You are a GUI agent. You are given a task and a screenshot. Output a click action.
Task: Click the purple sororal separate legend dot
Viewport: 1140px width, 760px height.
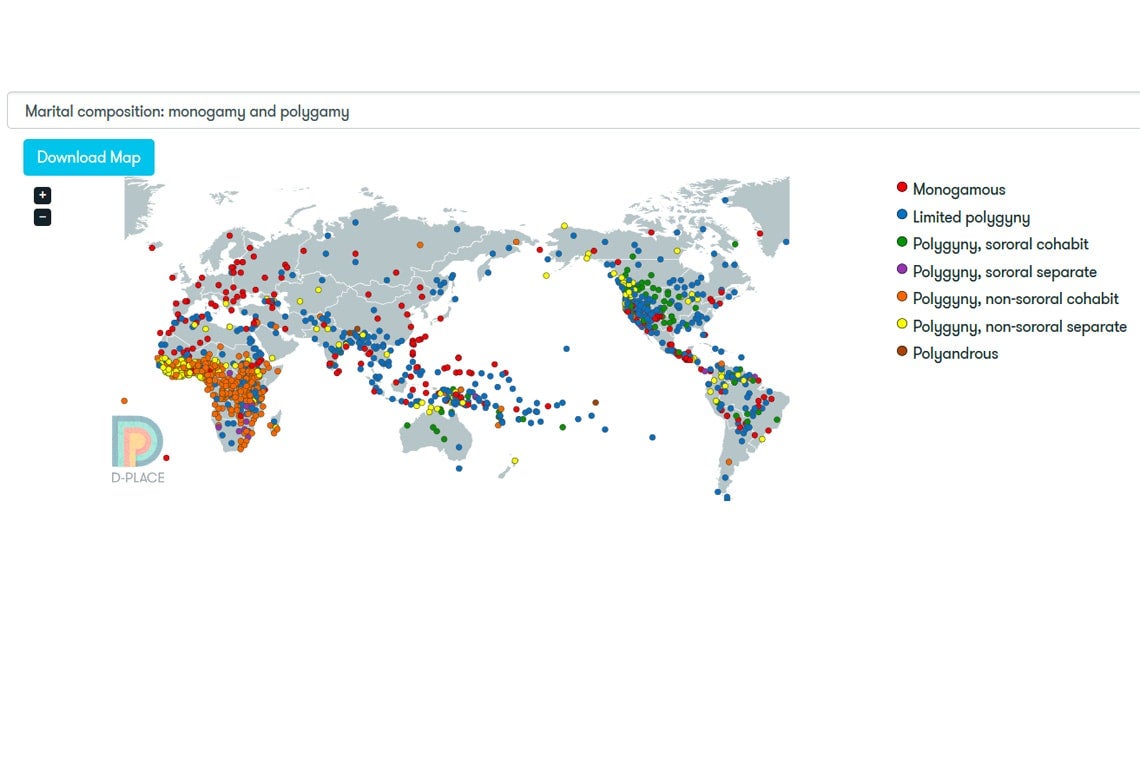[x=902, y=270]
